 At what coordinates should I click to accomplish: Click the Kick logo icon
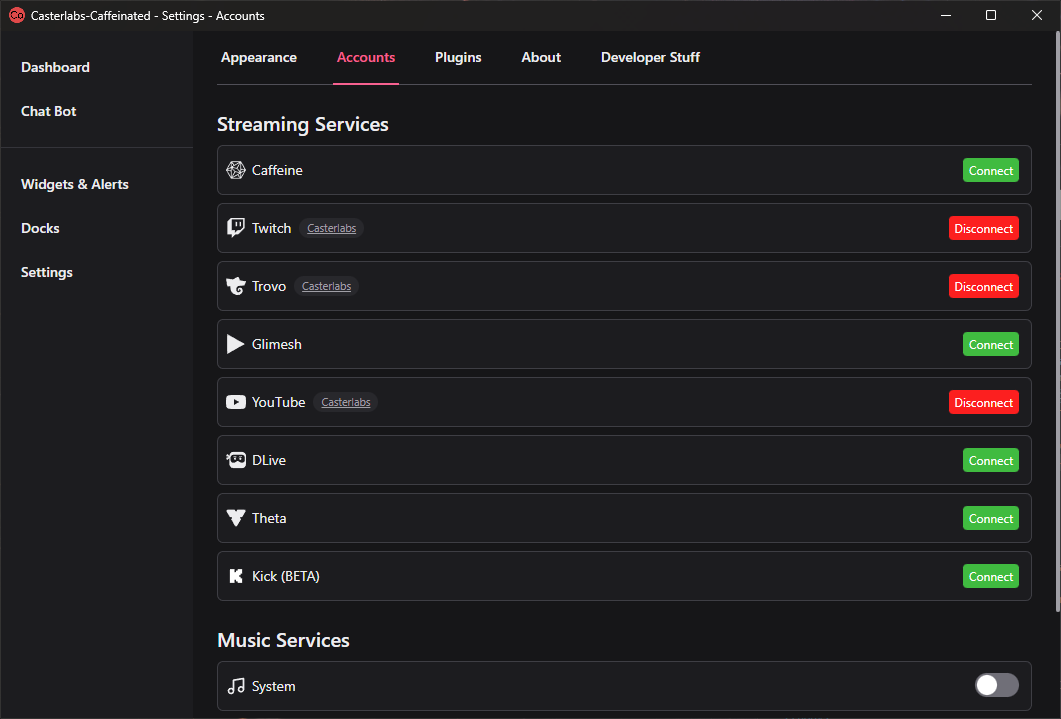click(x=236, y=577)
